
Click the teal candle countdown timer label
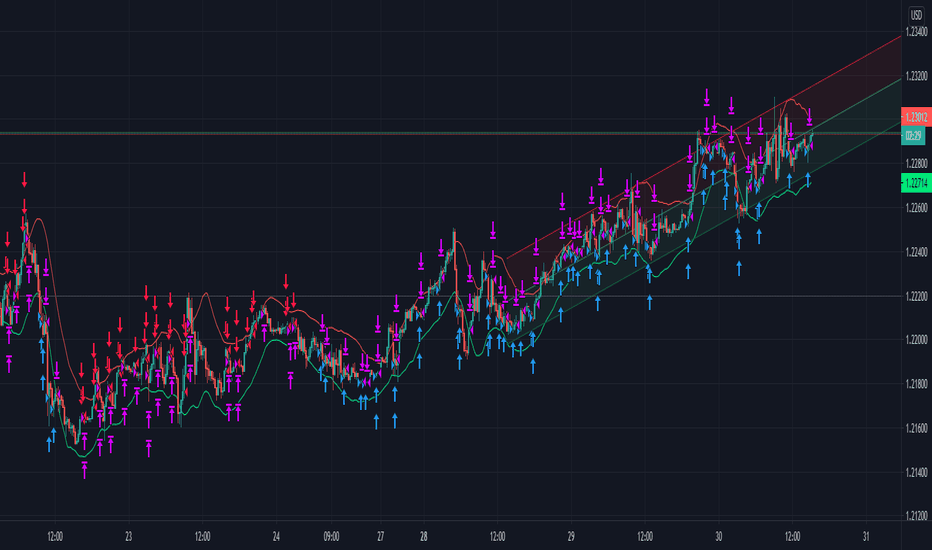[x=913, y=136]
